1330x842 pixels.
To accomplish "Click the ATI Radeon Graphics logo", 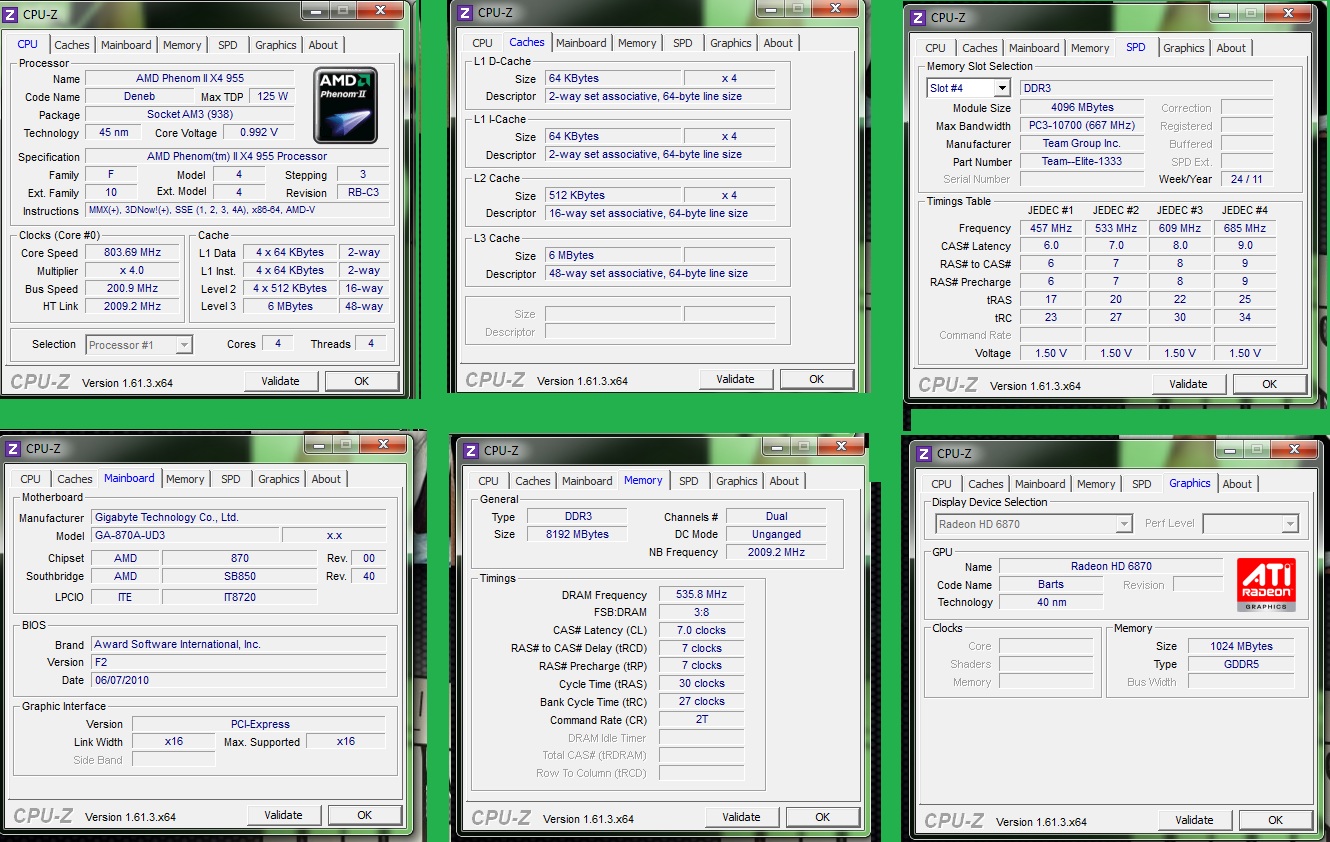I will (x=1266, y=585).
